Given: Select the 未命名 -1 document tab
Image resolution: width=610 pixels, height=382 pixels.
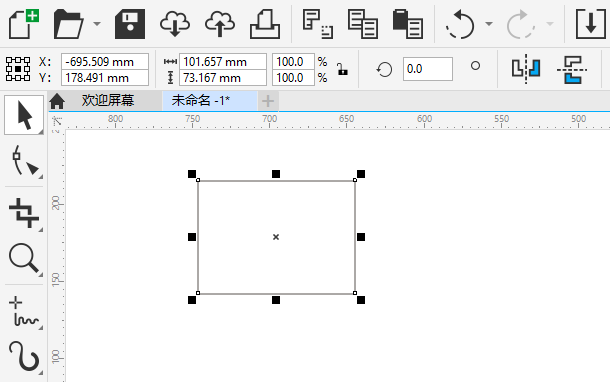Looking at the screenshot, I should 201,101.
